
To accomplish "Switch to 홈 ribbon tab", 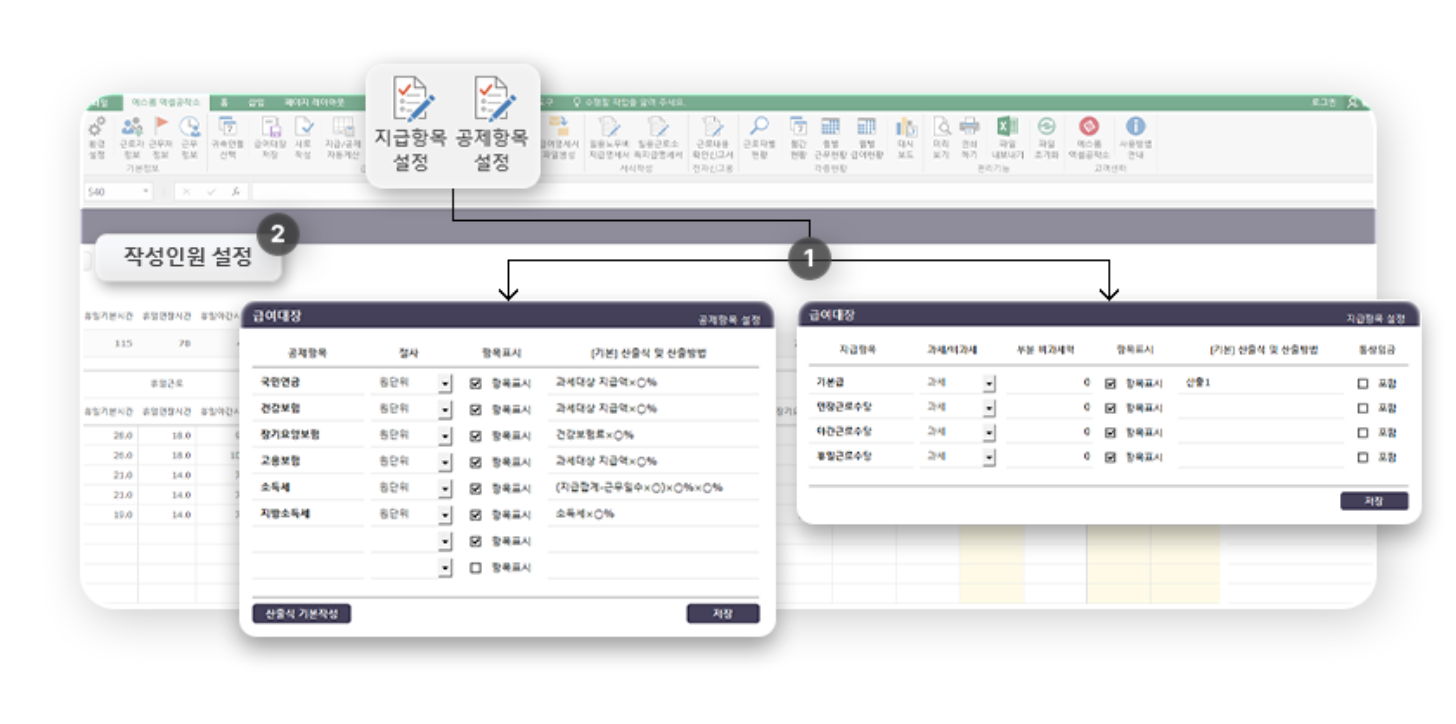I will (224, 102).
